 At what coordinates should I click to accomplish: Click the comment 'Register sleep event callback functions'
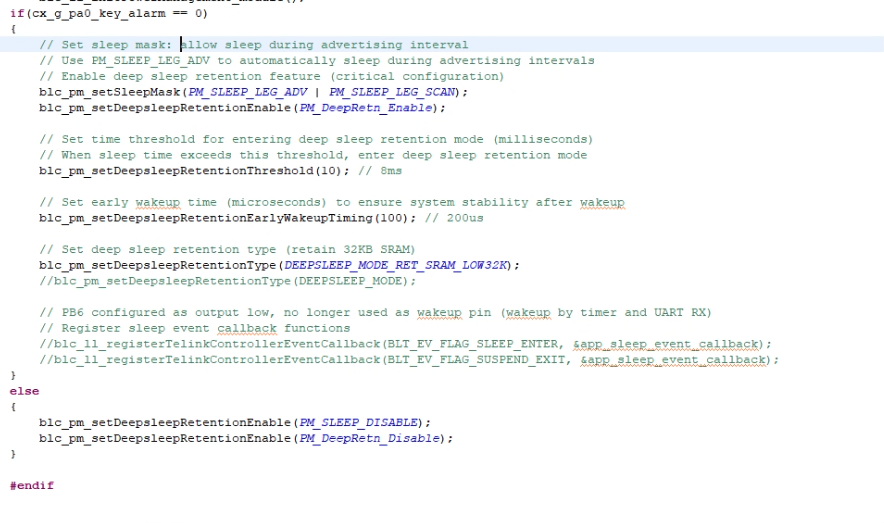(195, 329)
